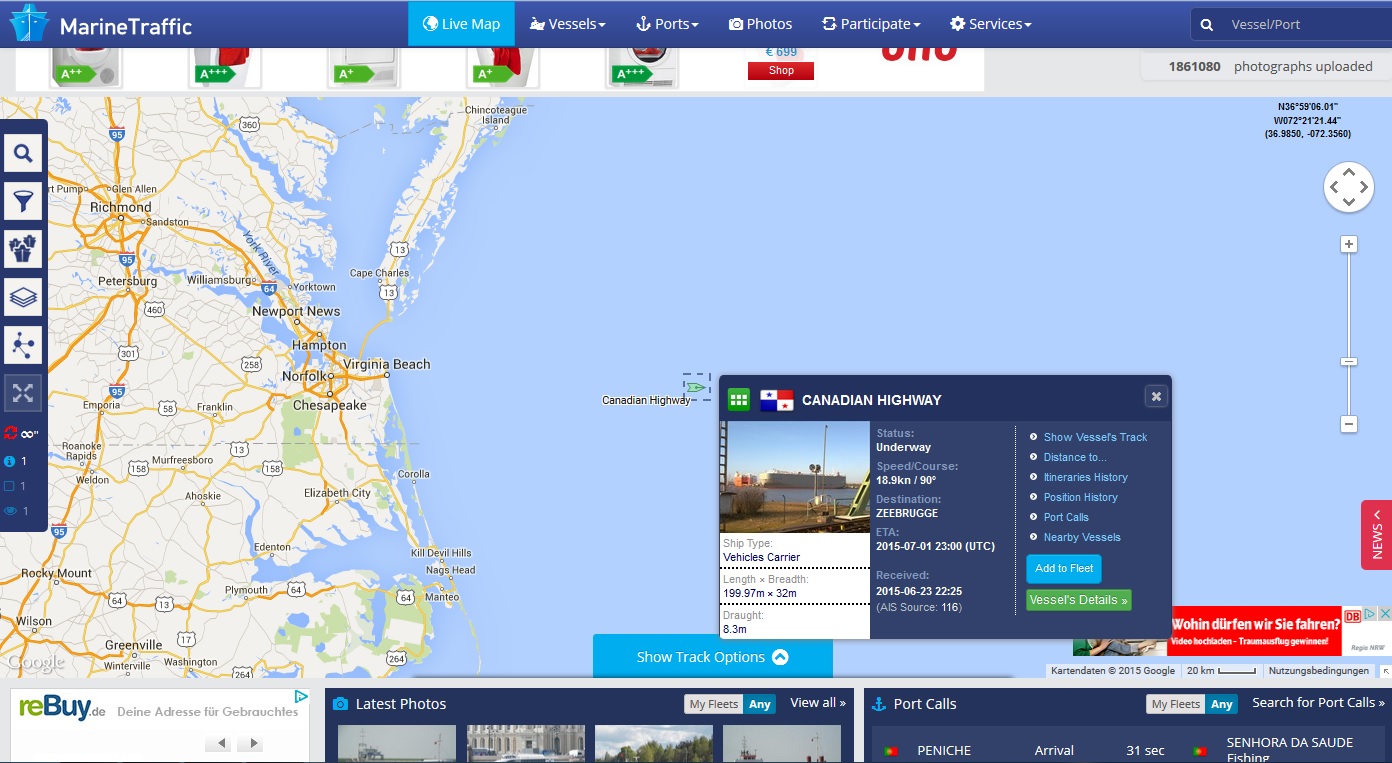Viewport: 1392px width, 763px height.
Task: Click the Port Calls anchor icon
Action: pyautogui.click(x=880, y=704)
